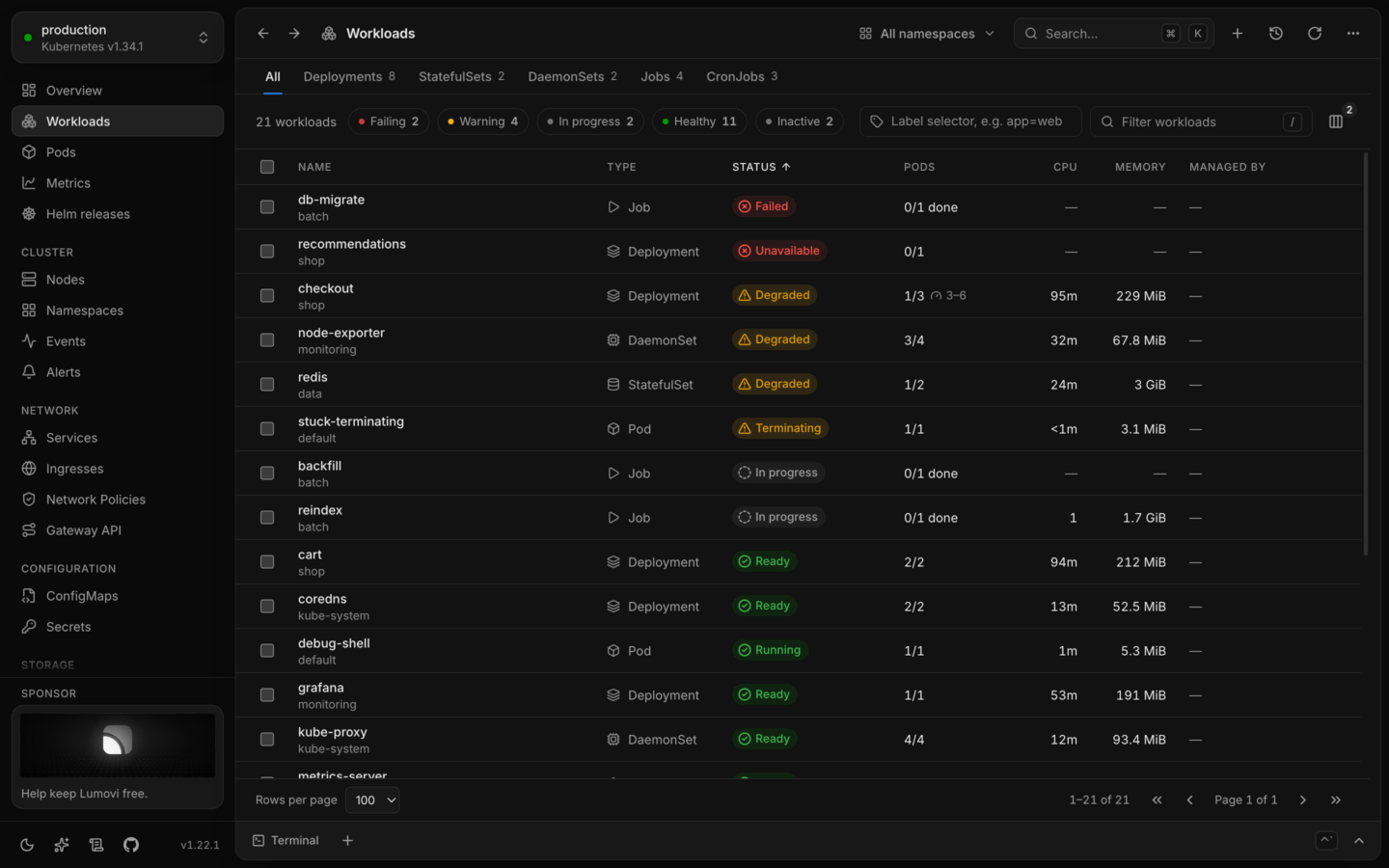Viewport: 1389px width, 868px height.
Task: Switch to the DaemonSets tab
Action: (x=572, y=77)
